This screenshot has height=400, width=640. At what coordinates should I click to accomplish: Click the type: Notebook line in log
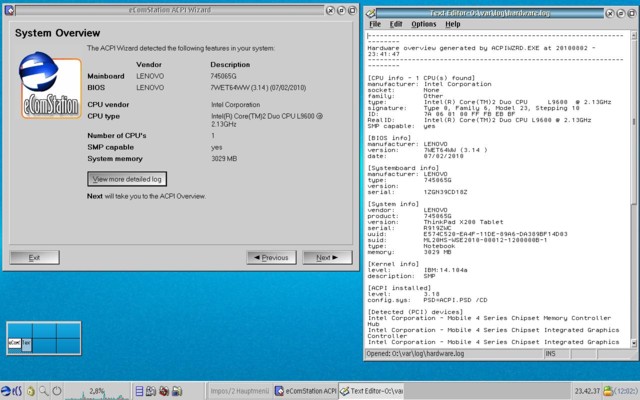click(411, 246)
